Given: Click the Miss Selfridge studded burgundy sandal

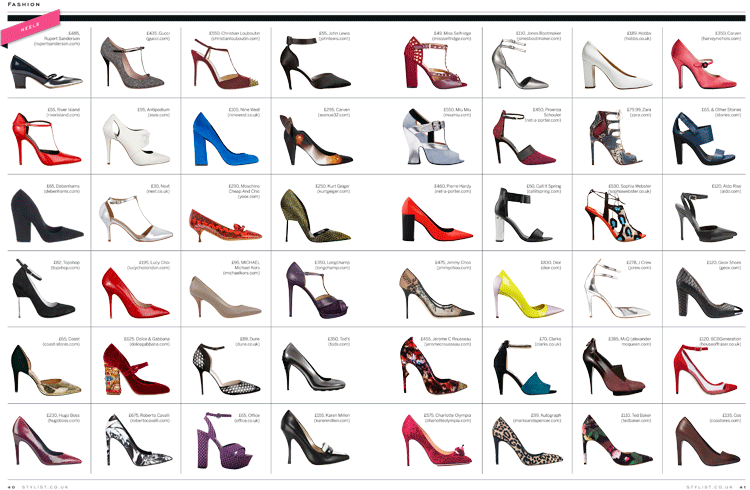Looking at the screenshot, I should click(436, 63).
